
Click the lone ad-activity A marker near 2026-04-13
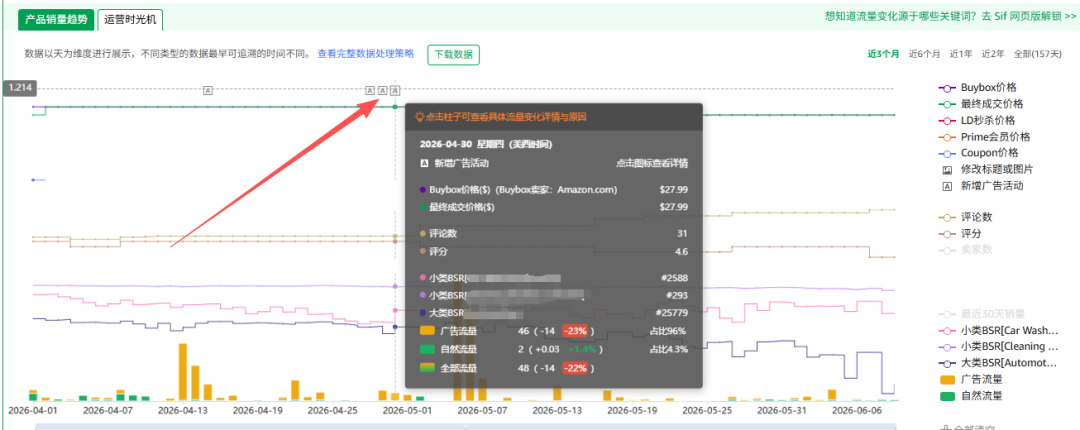pyautogui.click(x=208, y=90)
